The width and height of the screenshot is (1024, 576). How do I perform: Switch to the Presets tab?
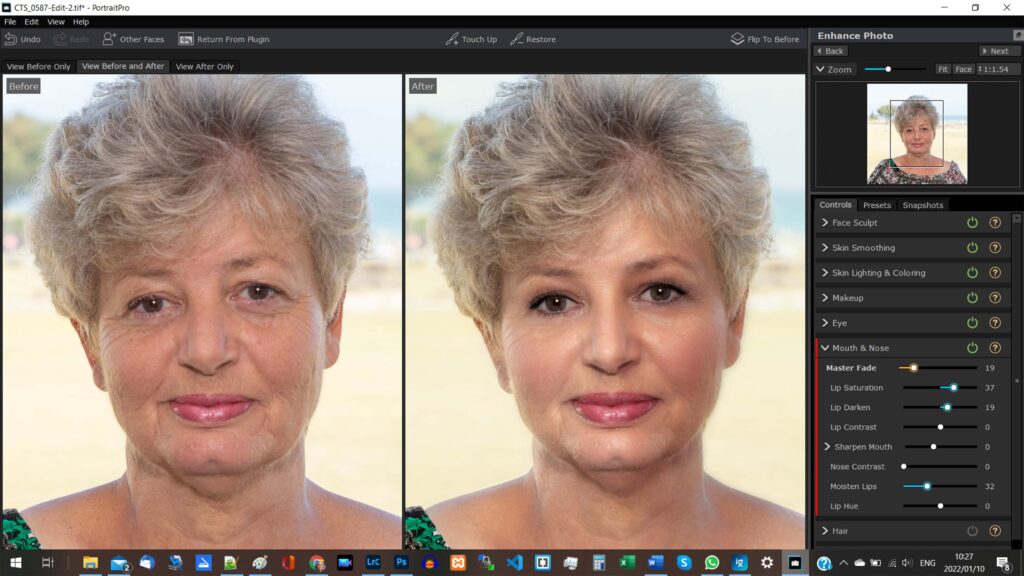click(876, 205)
